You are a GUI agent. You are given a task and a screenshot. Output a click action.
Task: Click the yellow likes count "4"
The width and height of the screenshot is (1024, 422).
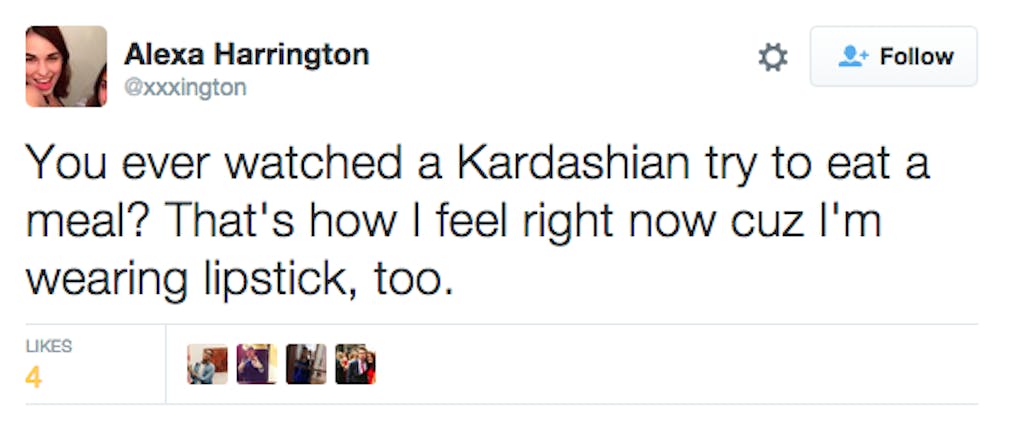33,380
